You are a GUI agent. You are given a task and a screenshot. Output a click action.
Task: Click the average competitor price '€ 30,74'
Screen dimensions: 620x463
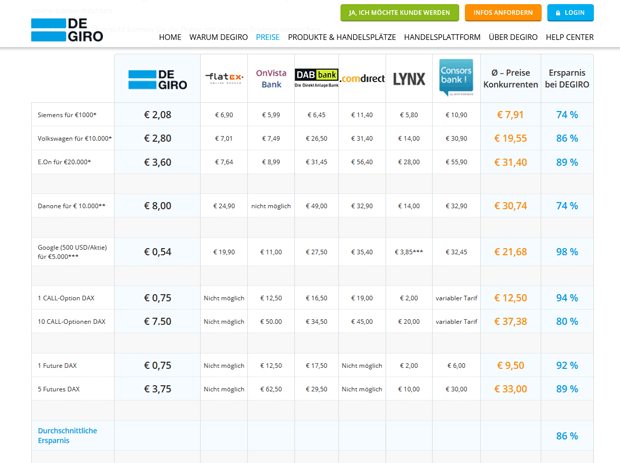pos(510,206)
